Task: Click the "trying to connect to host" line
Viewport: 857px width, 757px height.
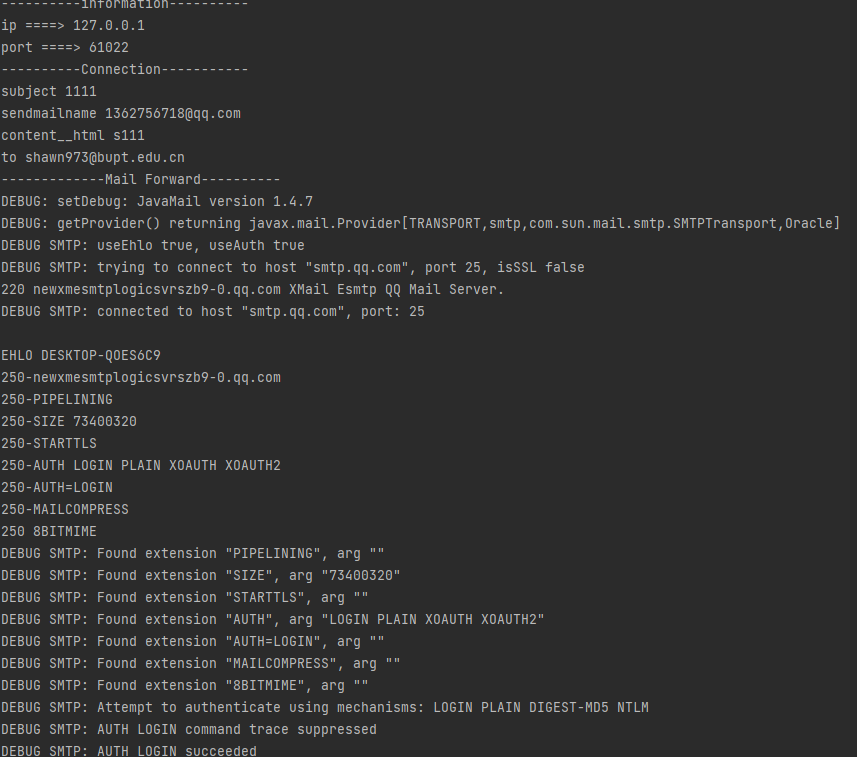Action: tap(292, 267)
